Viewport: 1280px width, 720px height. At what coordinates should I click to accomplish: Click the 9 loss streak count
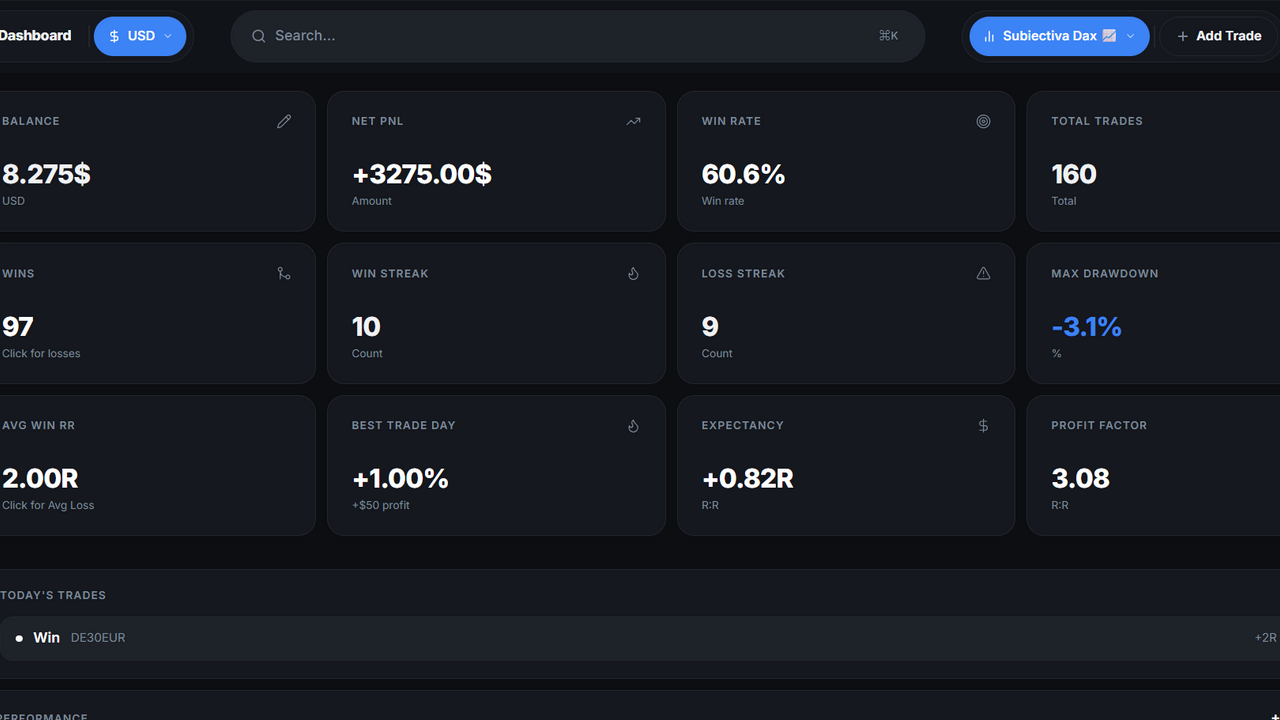click(710, 326)
